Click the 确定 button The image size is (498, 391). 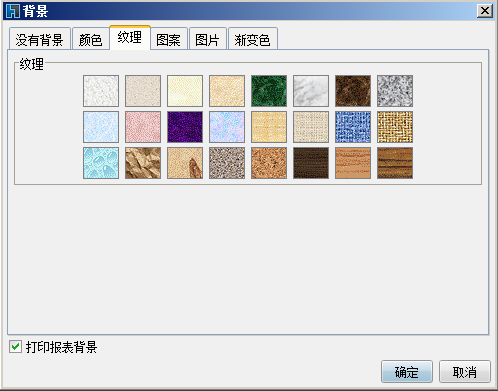407,371
